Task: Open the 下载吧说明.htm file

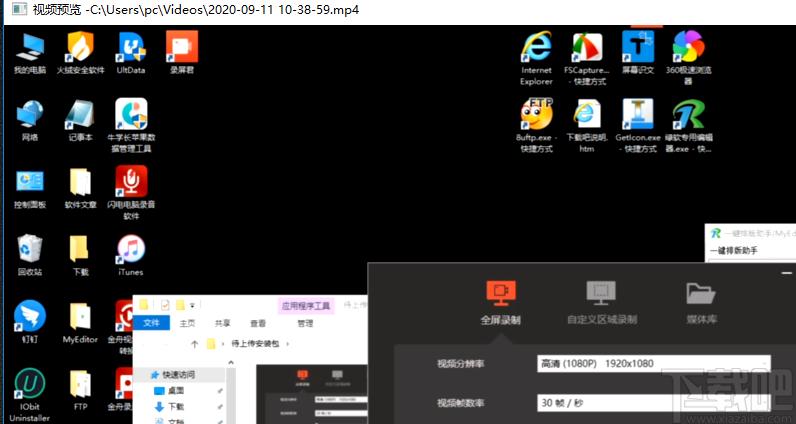Action: [x=587, y=126]
